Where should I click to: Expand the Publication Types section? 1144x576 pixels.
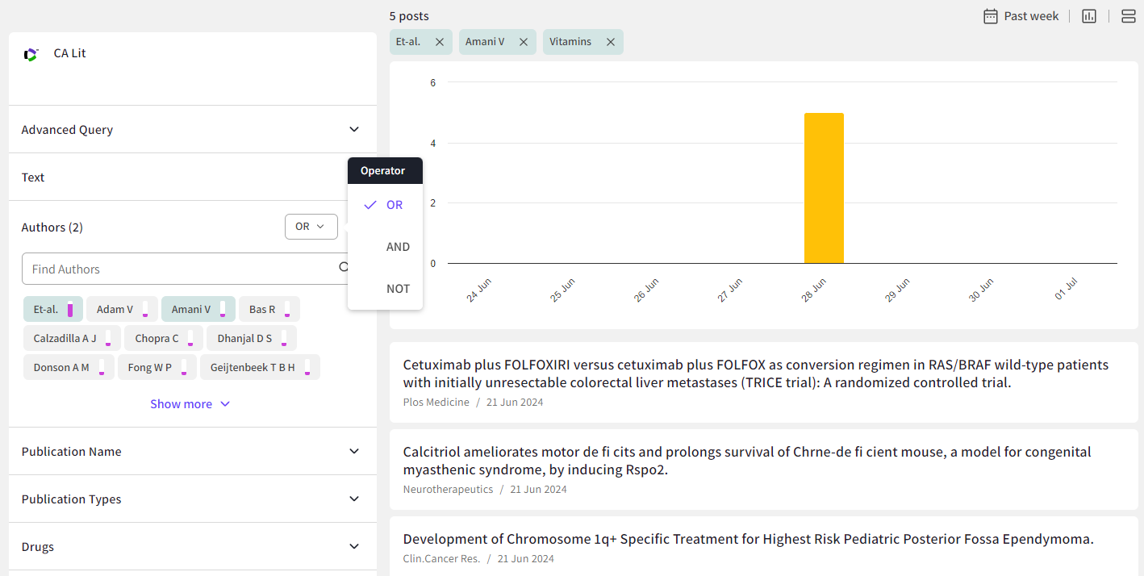354,499
